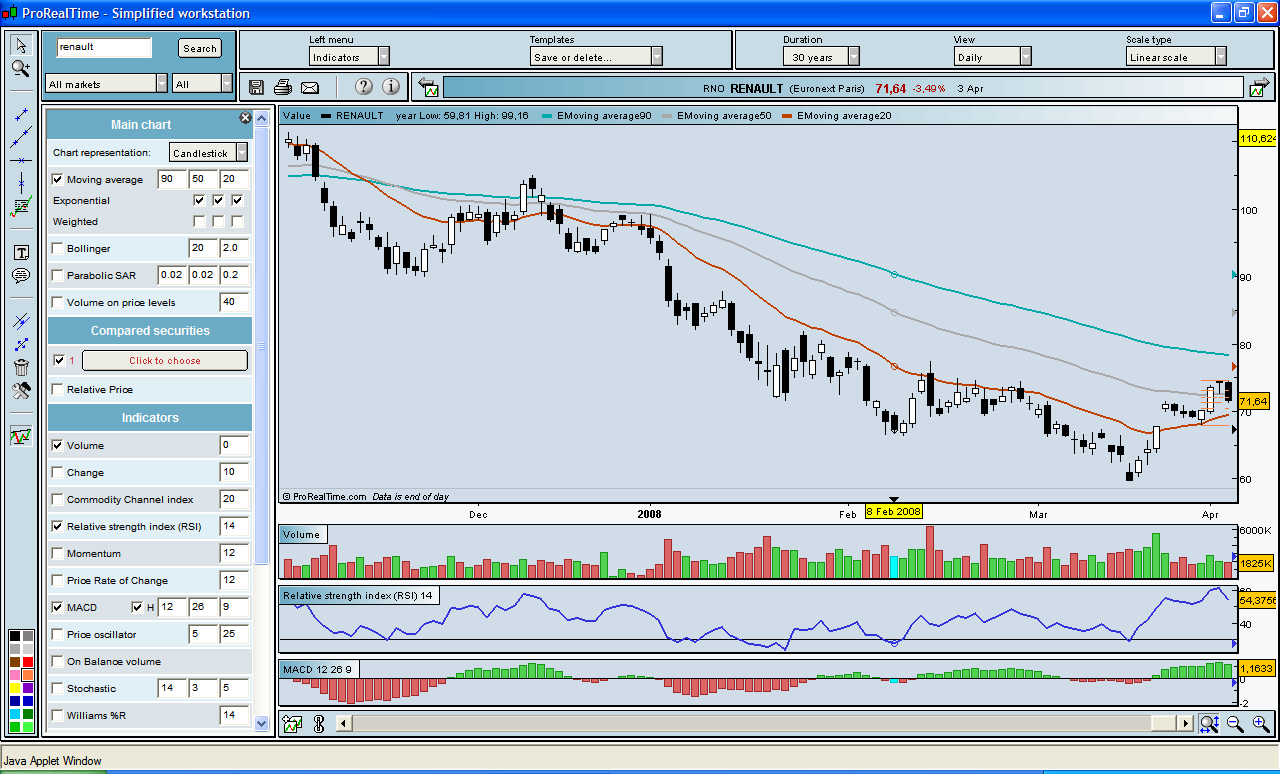Image resolution: width=1280 pixels, height=774 pixels.
Task: Click the EMoving average90 legend label
Action: tap(603, 116)
